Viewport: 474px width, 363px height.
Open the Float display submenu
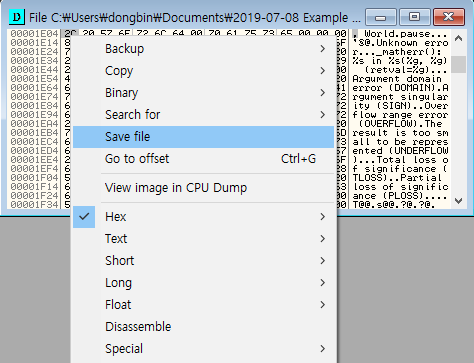[x=203, y=305]
